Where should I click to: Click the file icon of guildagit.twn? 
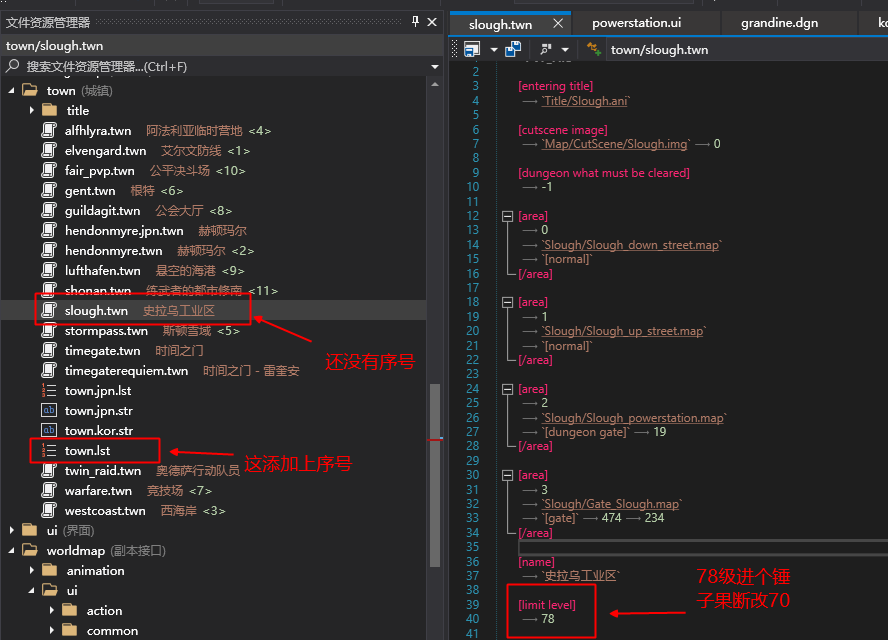[x=49, y=210]
